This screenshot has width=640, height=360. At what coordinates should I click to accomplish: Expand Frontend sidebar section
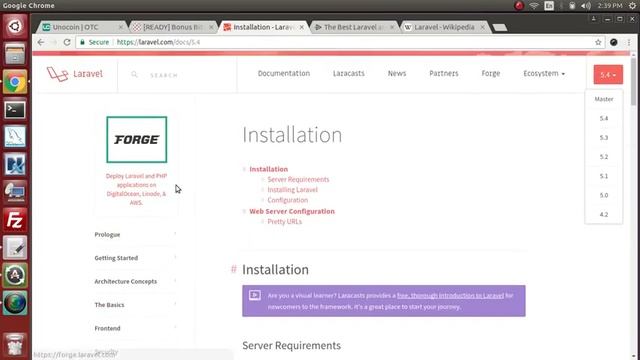tap(136, 328)
